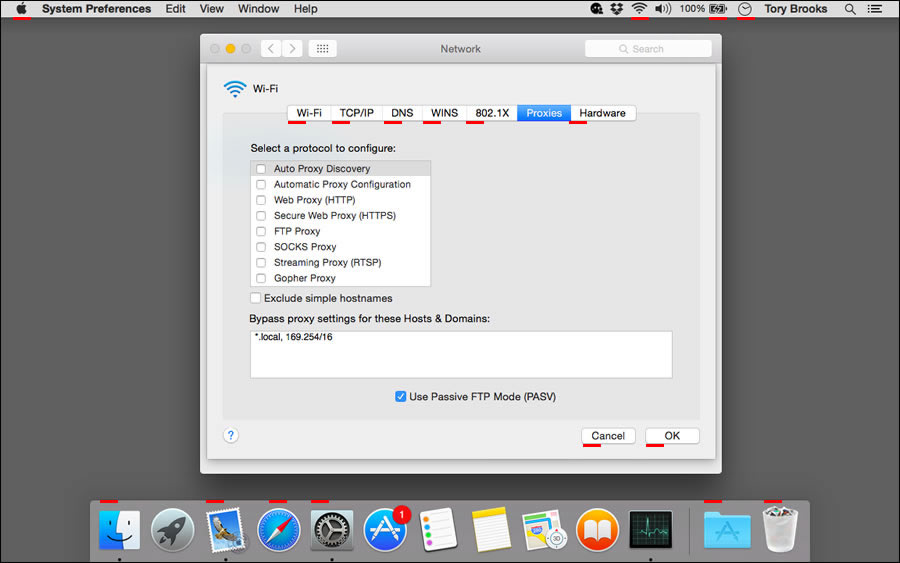Click the Wi-Fi status icon in menu bar
The width and height of the screenshot is (900, 563).
639,9
